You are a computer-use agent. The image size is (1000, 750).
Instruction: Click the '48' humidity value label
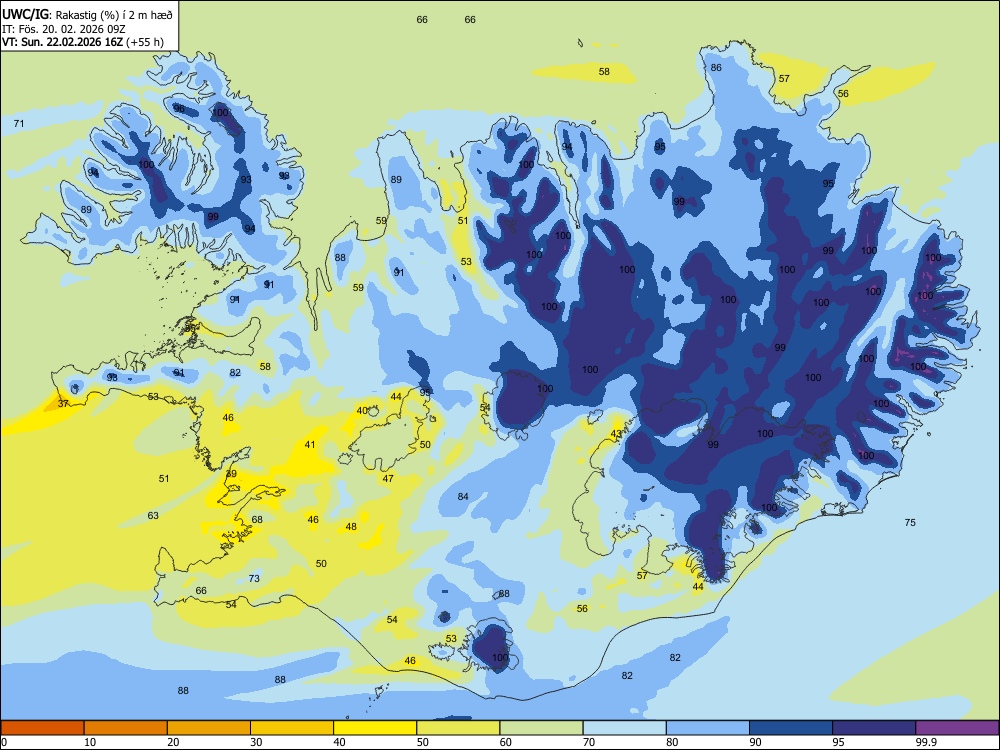[x=351, y=527]
